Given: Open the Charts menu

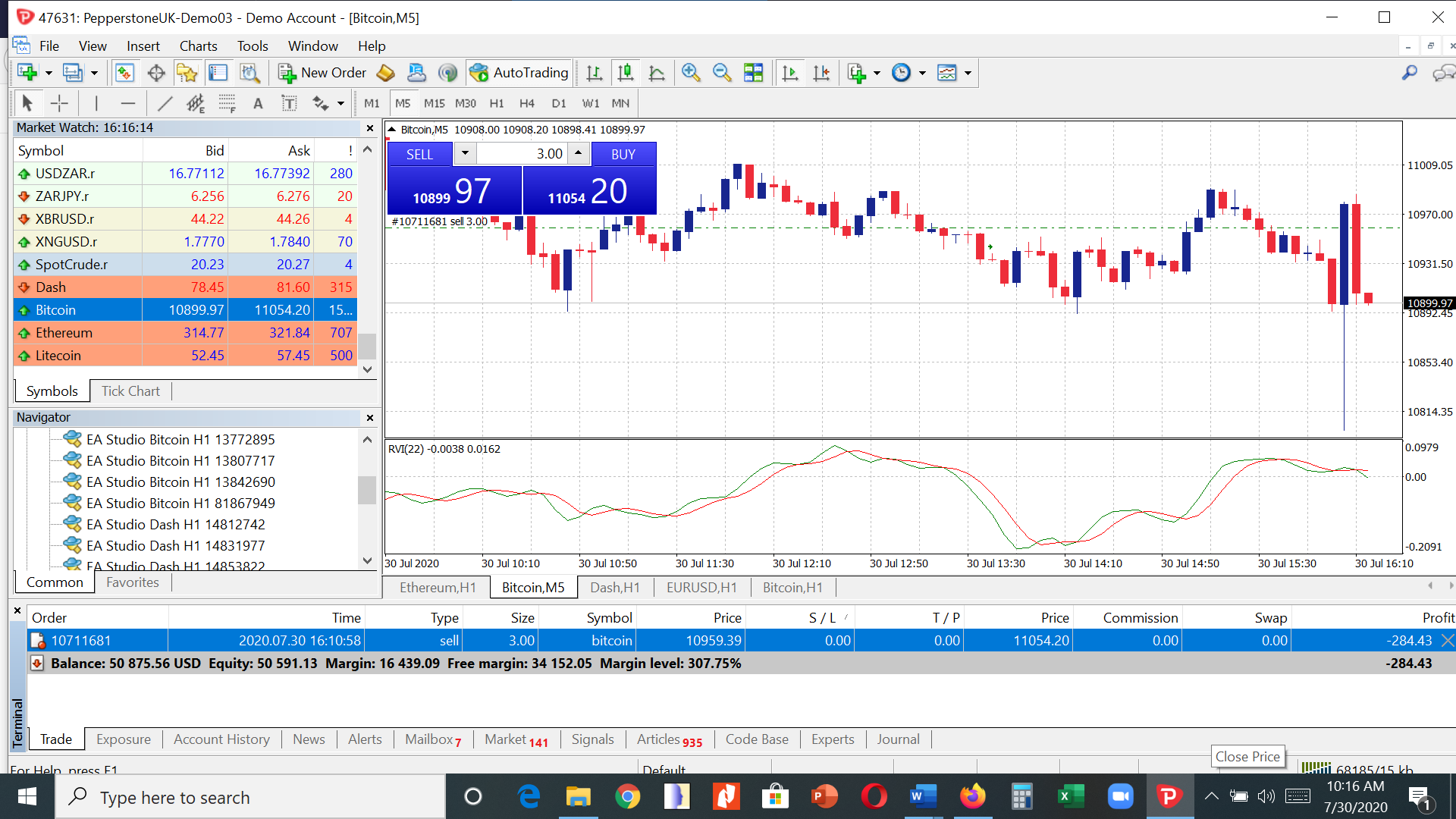Looking at the screenshot, I should coord(198,46).
